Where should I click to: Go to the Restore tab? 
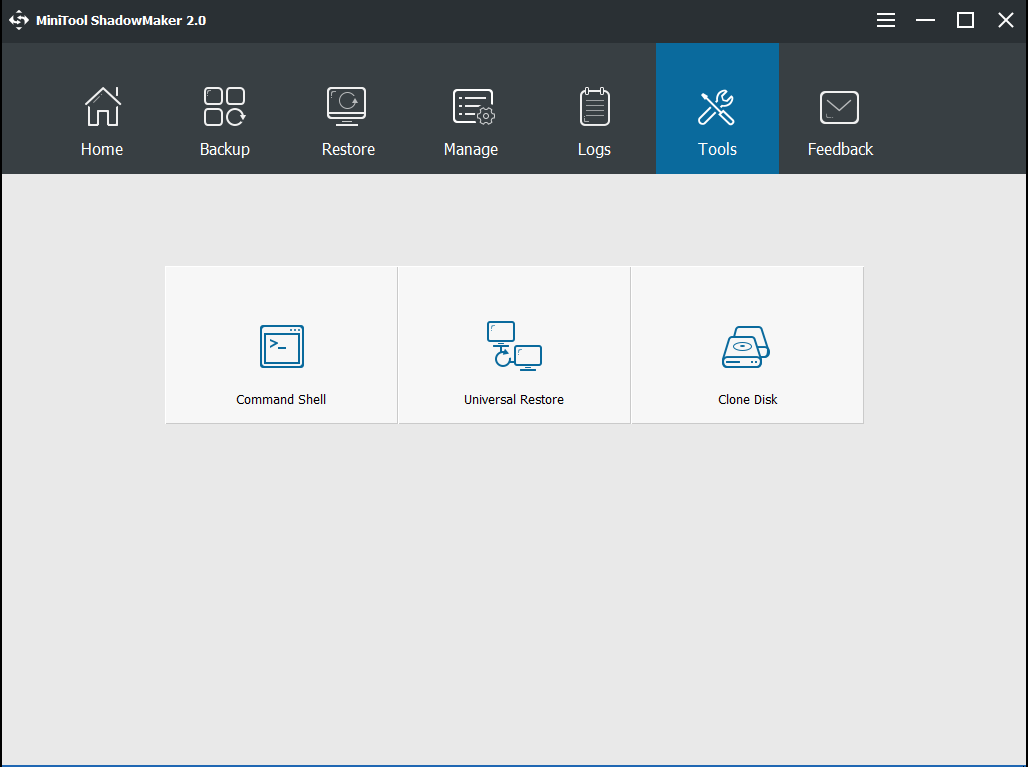[x=348, y=109]
